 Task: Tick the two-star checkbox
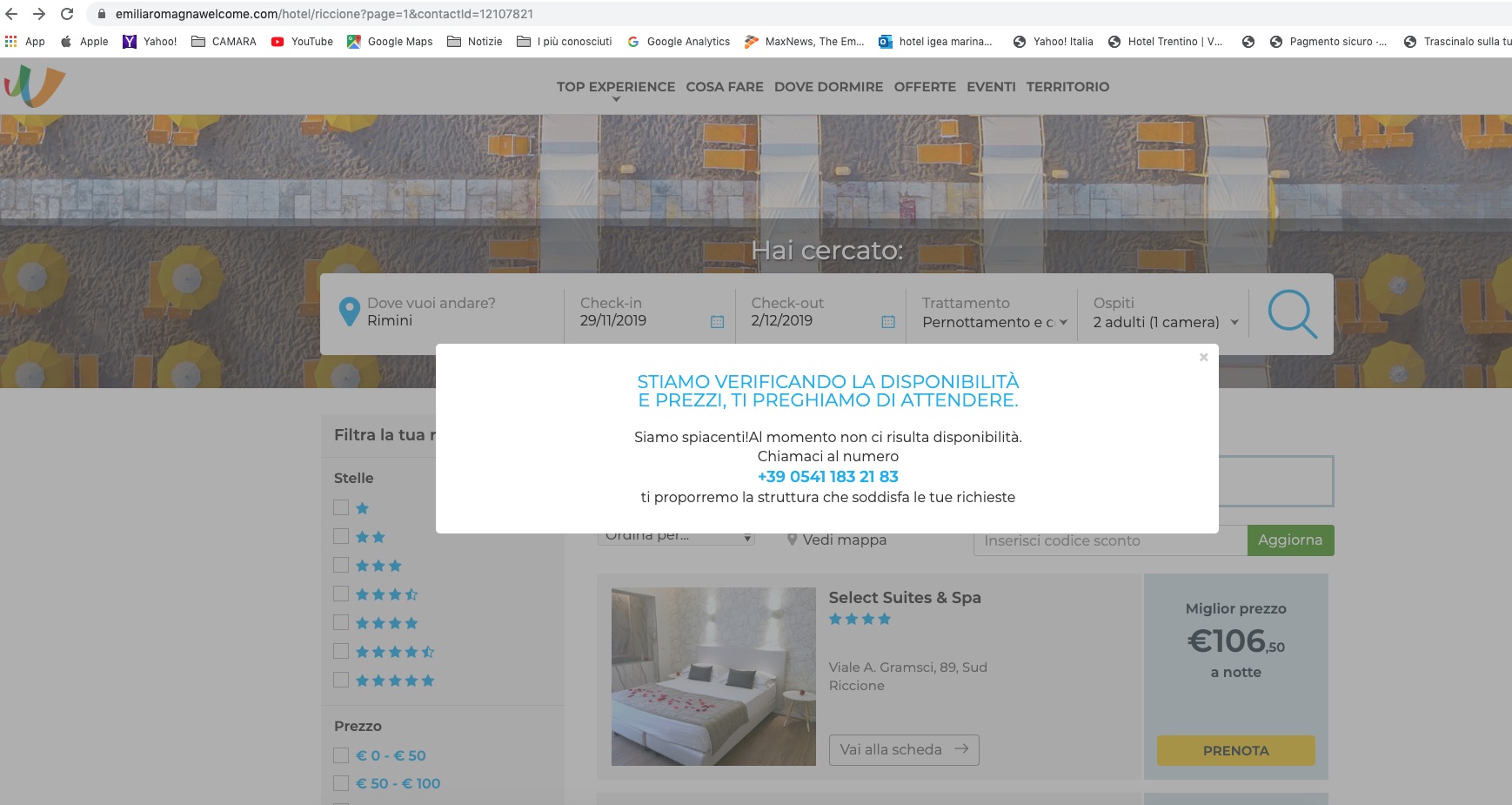[x=341, y=536]
